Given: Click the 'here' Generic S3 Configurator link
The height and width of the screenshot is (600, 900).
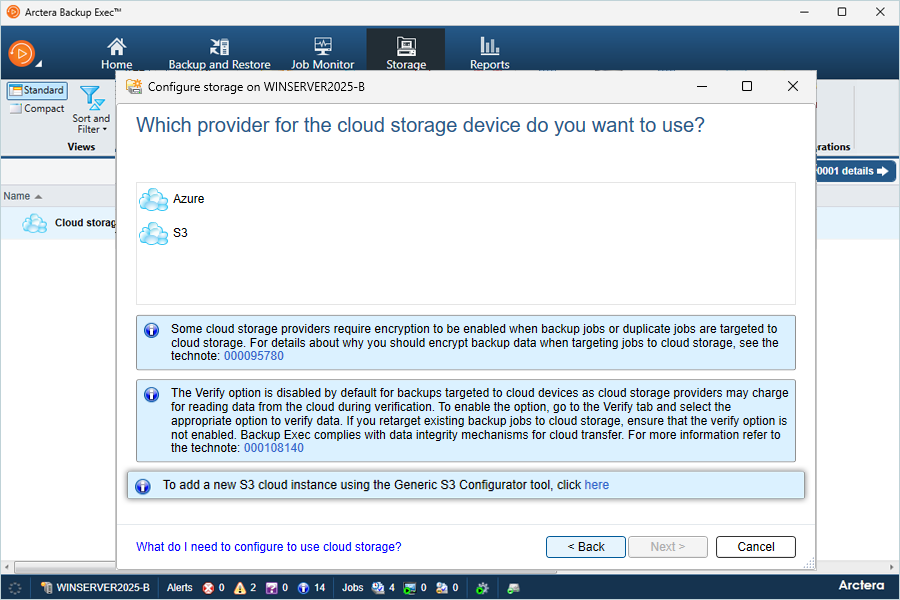Looking at the screenshot, I should 596,485.
